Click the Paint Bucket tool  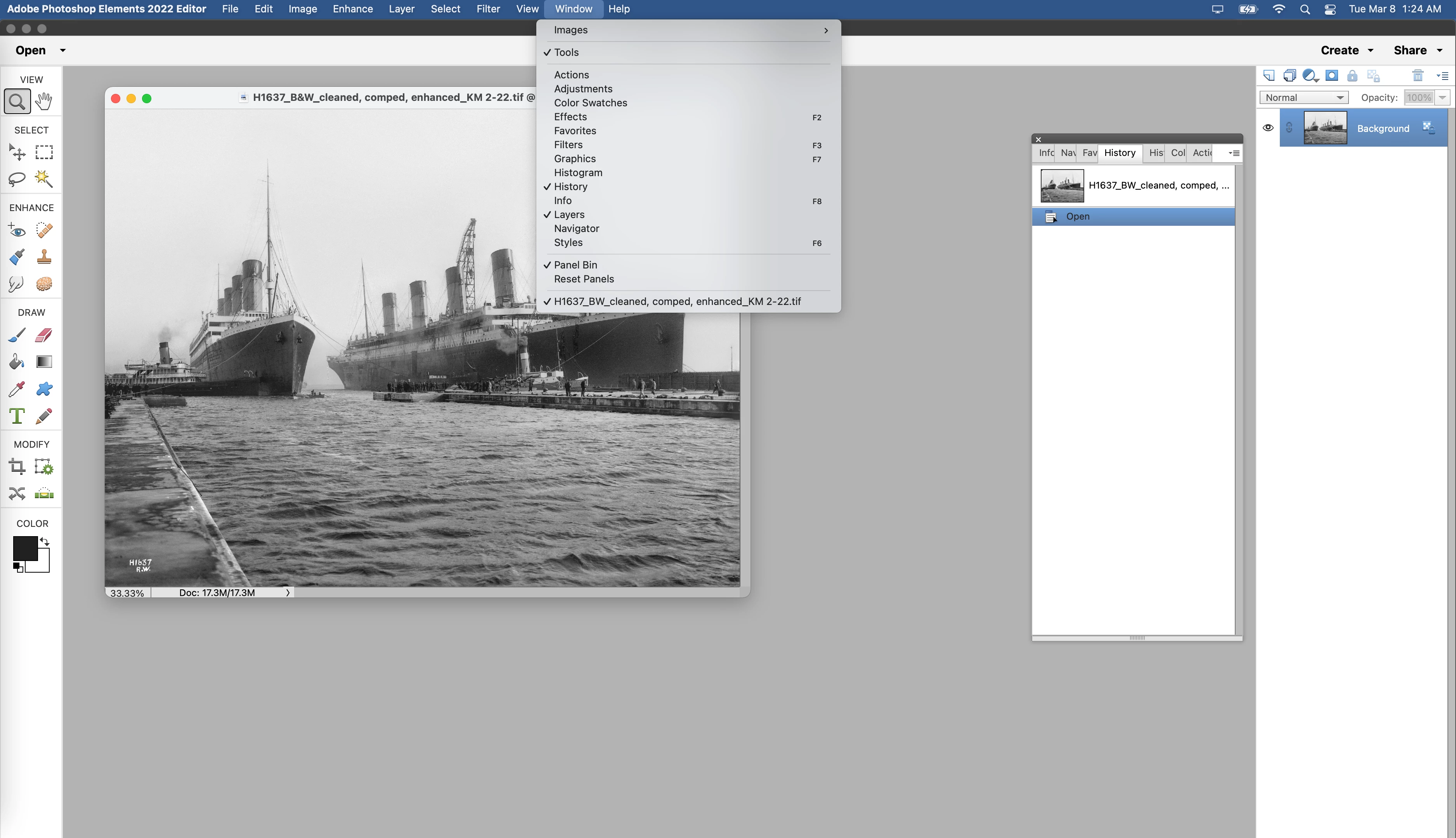click(17, 362)
